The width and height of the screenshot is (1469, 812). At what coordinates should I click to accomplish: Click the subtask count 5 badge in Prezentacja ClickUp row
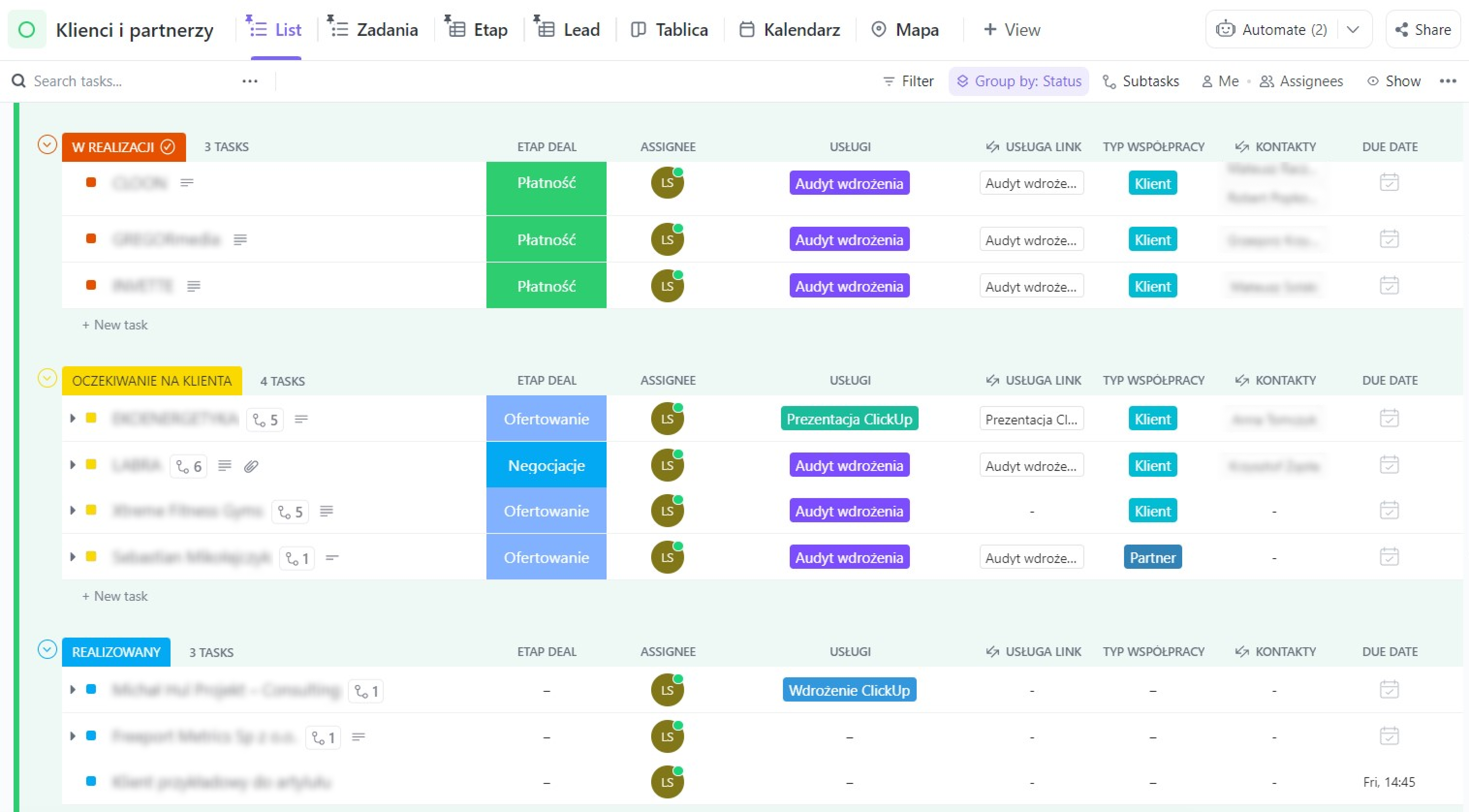tap(265, 420)
